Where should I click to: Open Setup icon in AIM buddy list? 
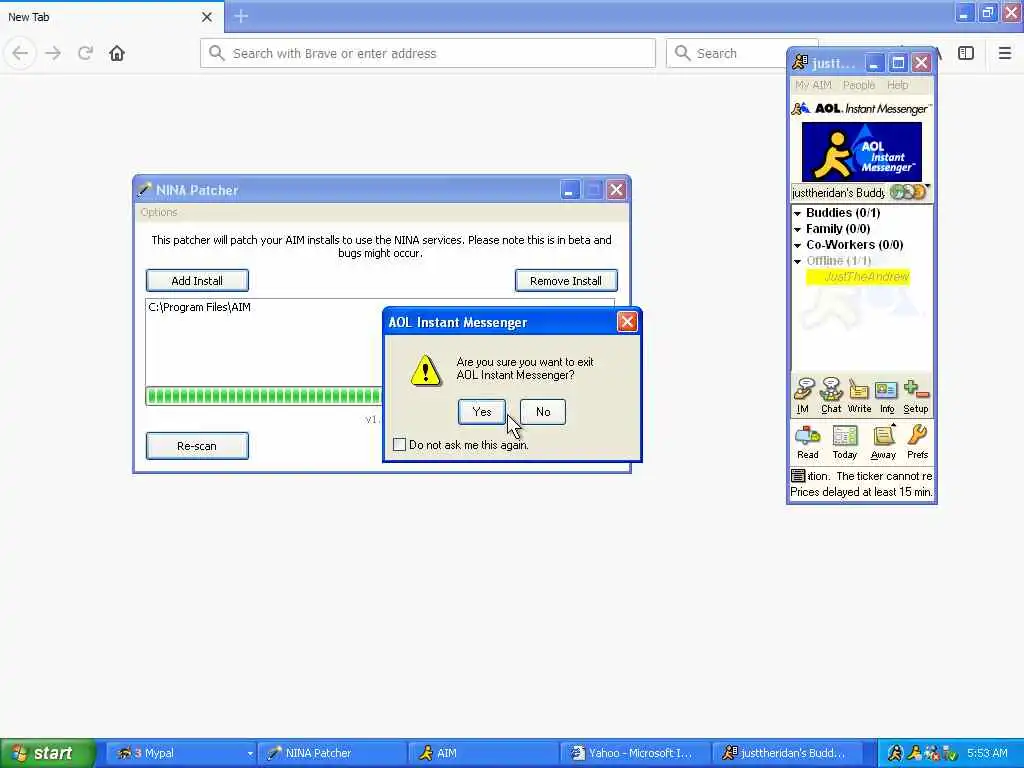(916, 396)
